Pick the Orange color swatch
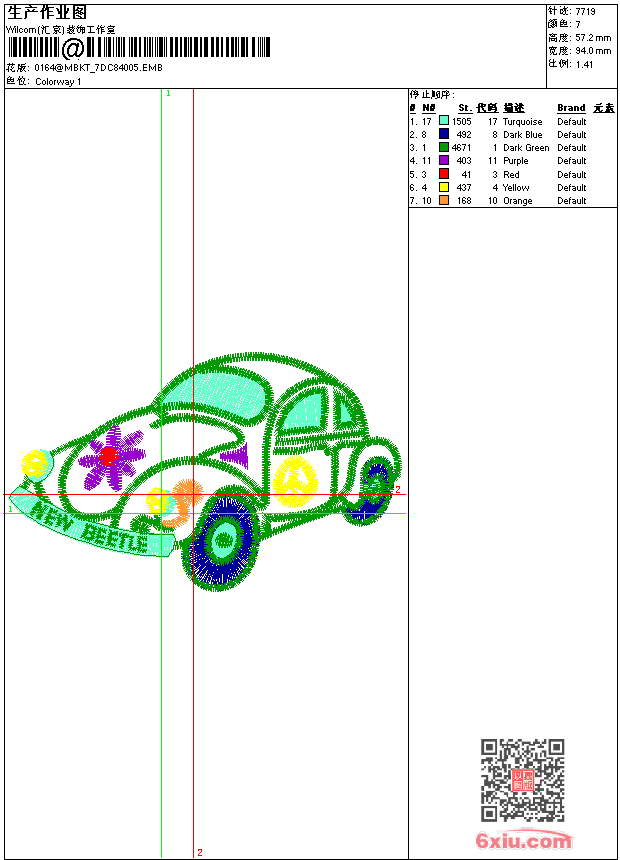 point(444,200)
